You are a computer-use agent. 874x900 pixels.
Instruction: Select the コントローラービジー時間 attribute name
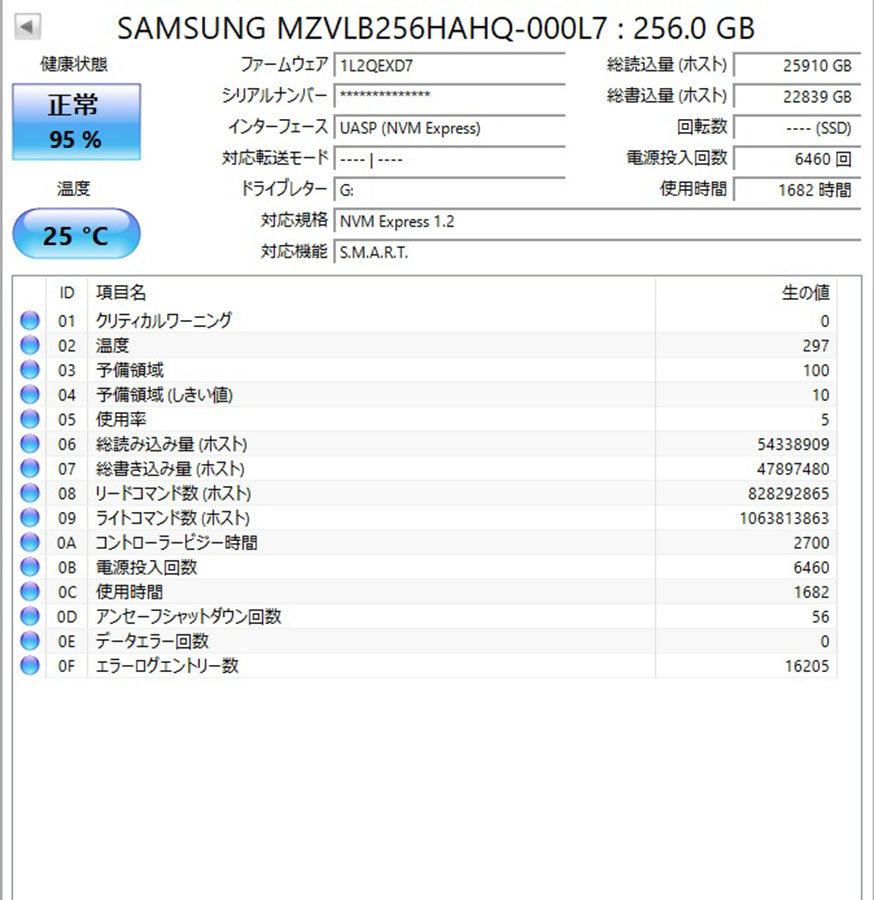[176, 542]
